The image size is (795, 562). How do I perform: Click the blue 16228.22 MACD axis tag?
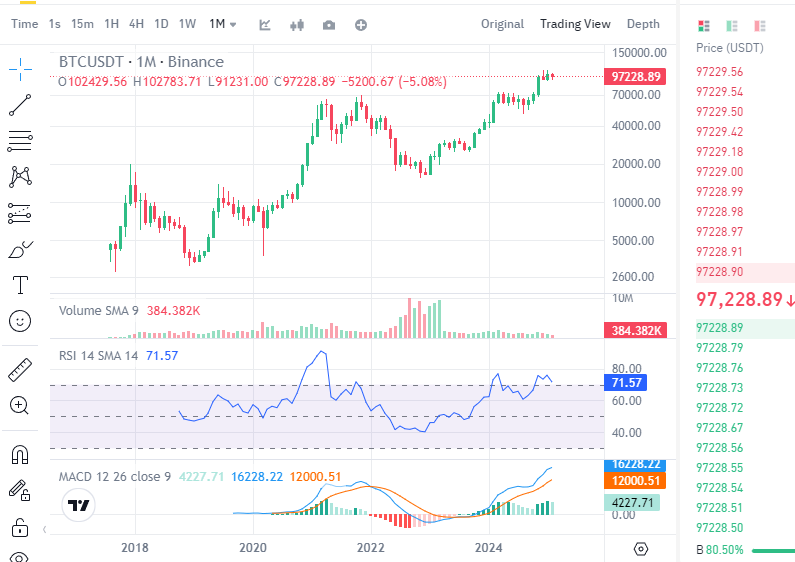pyautogui.click(x=635, y=465)
